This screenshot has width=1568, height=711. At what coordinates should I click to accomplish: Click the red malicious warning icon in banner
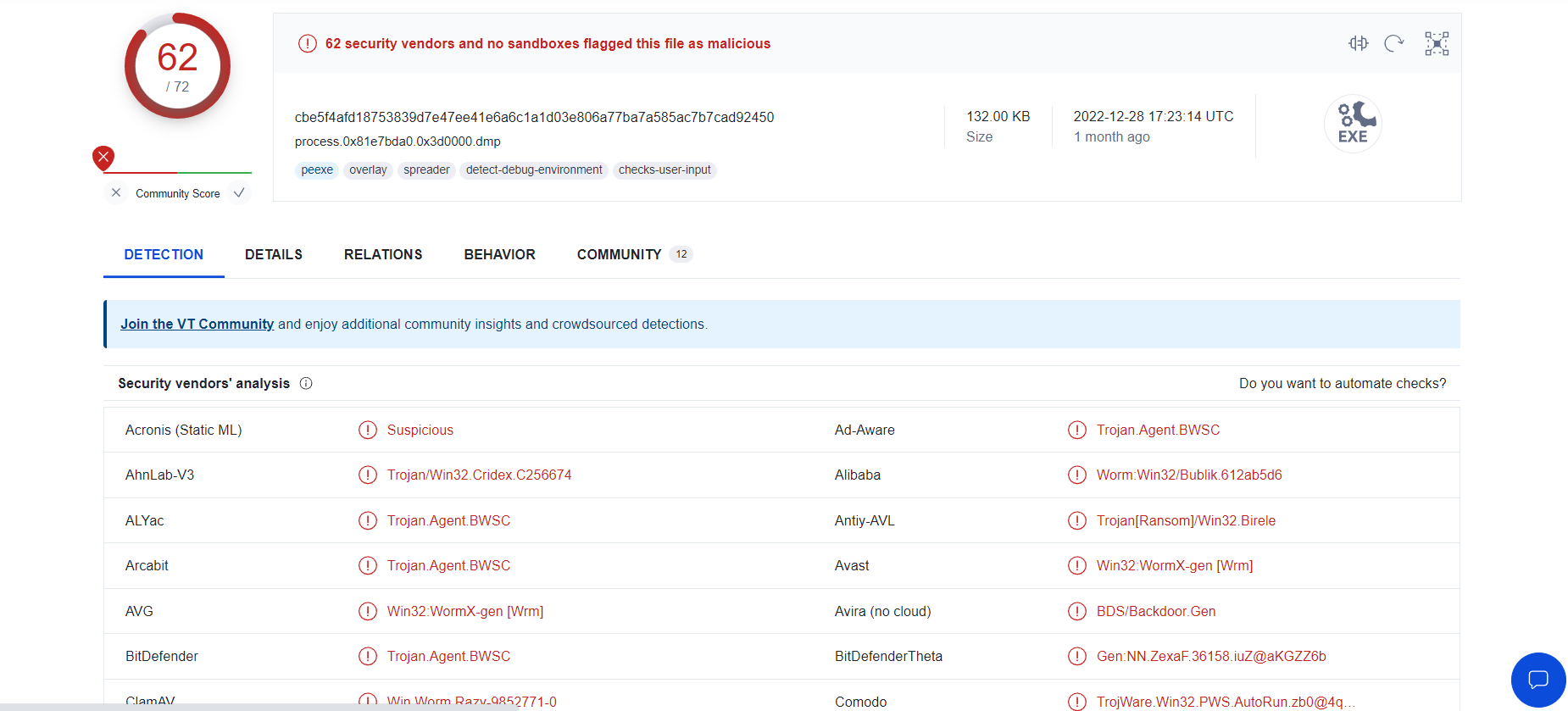click(x=308, y=43)
